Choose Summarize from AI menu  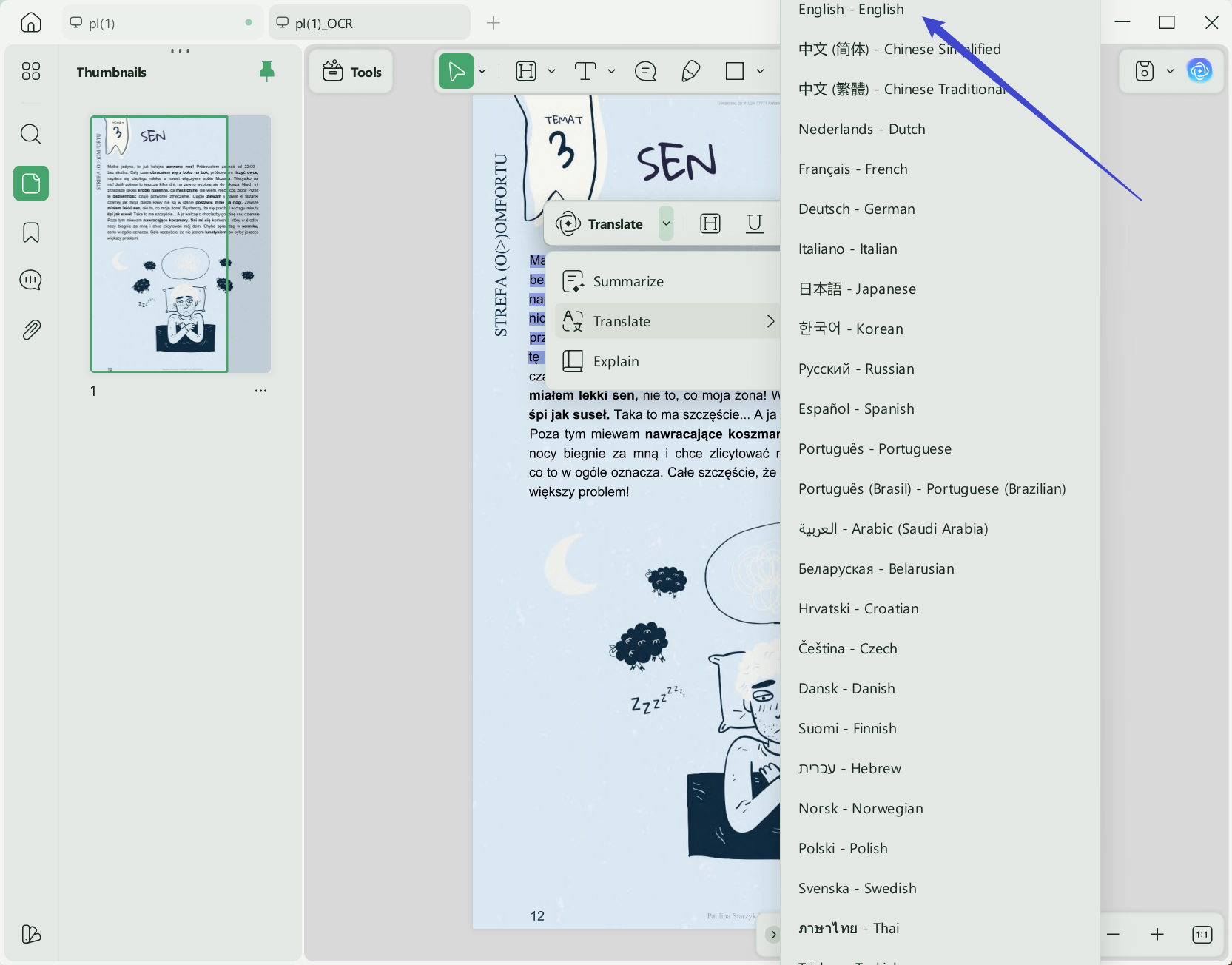[x=667, y=281]
